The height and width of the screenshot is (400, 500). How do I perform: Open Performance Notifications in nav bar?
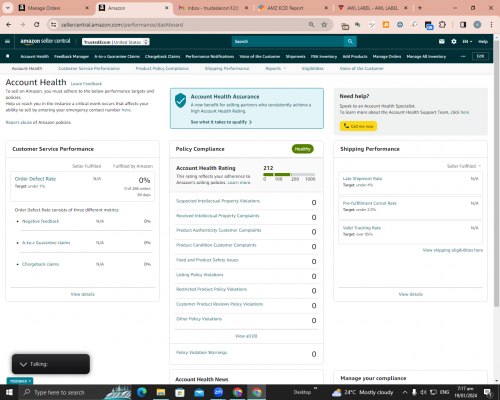[x=210, y=57]
